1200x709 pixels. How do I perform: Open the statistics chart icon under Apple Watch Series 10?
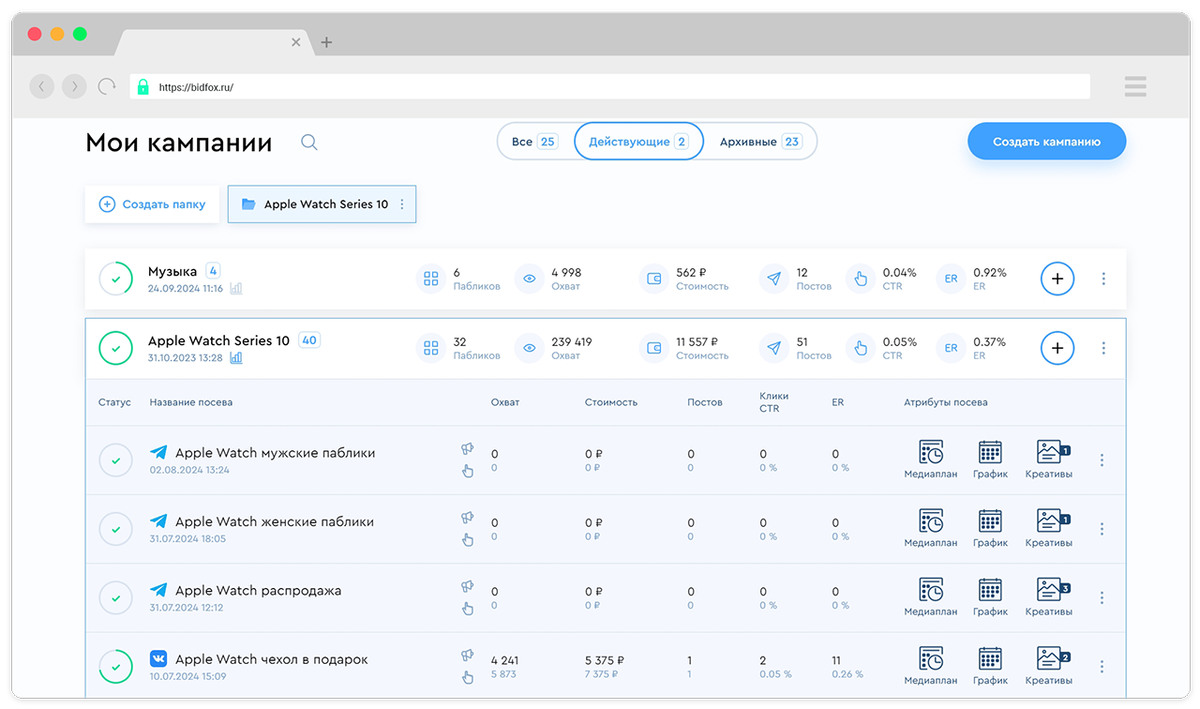pos(236,357)
